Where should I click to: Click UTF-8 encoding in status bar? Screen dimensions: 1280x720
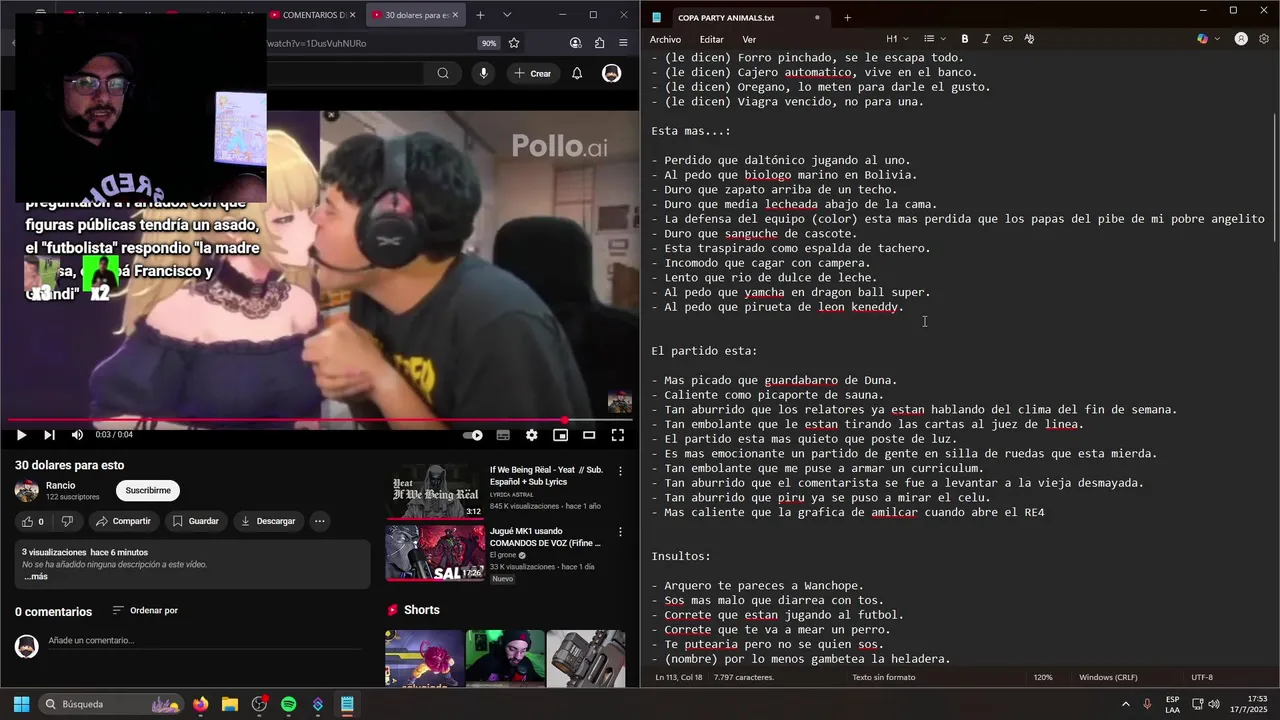[x=1202, y=677]
